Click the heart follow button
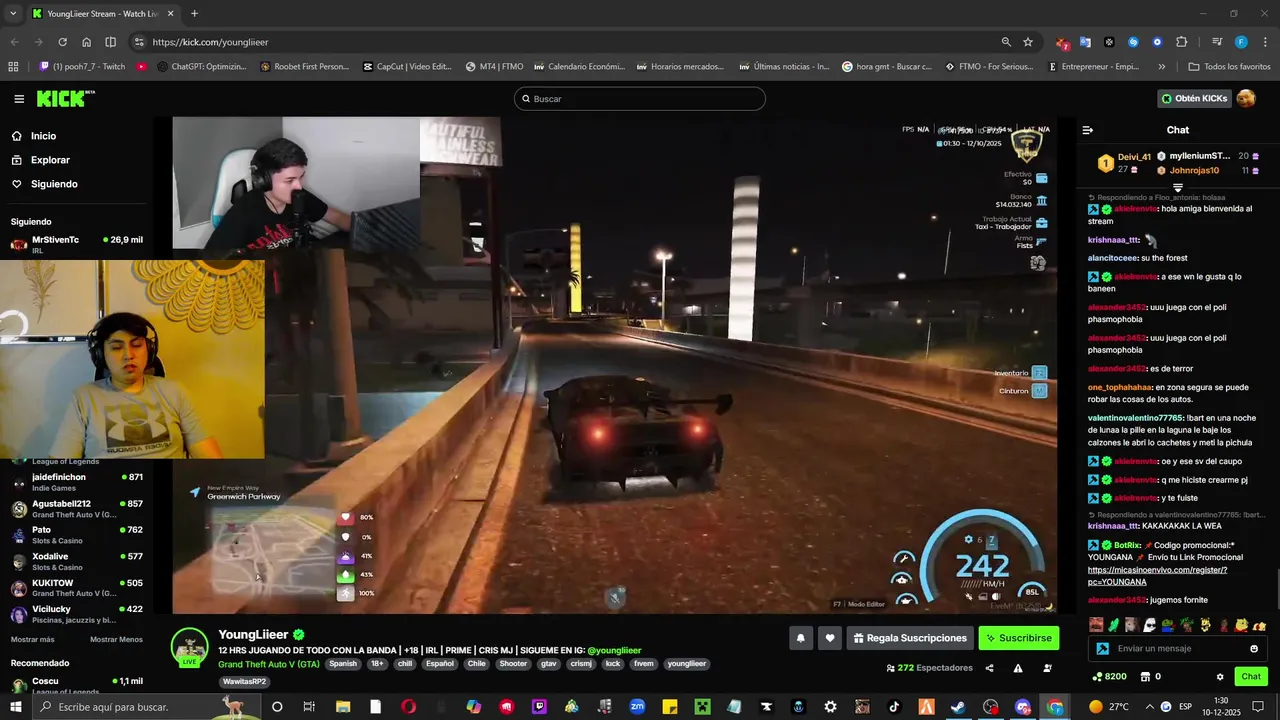This screenshot has width=1280, height=720. [829, 638]
